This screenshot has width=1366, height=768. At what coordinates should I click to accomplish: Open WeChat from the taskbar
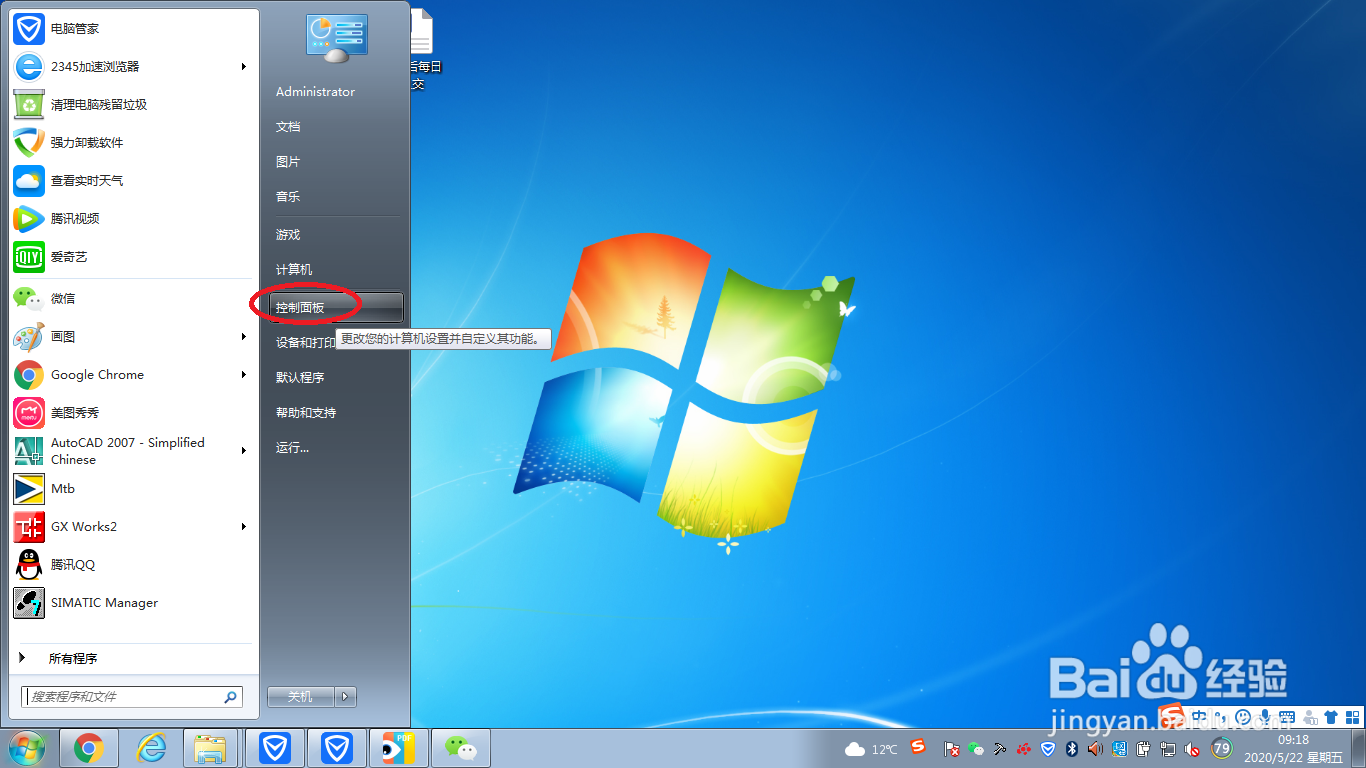pyautogui.click(x=461, y=748)
